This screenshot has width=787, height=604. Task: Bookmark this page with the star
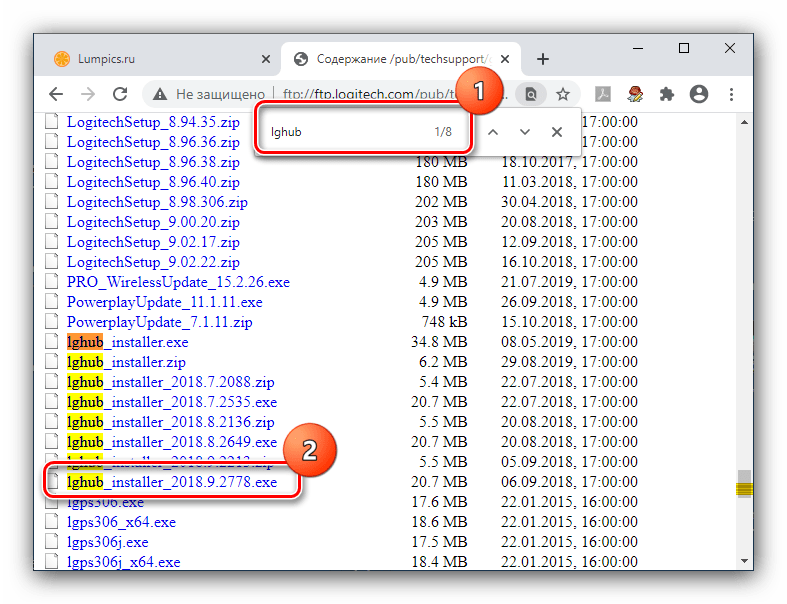(x=563, y=94)
